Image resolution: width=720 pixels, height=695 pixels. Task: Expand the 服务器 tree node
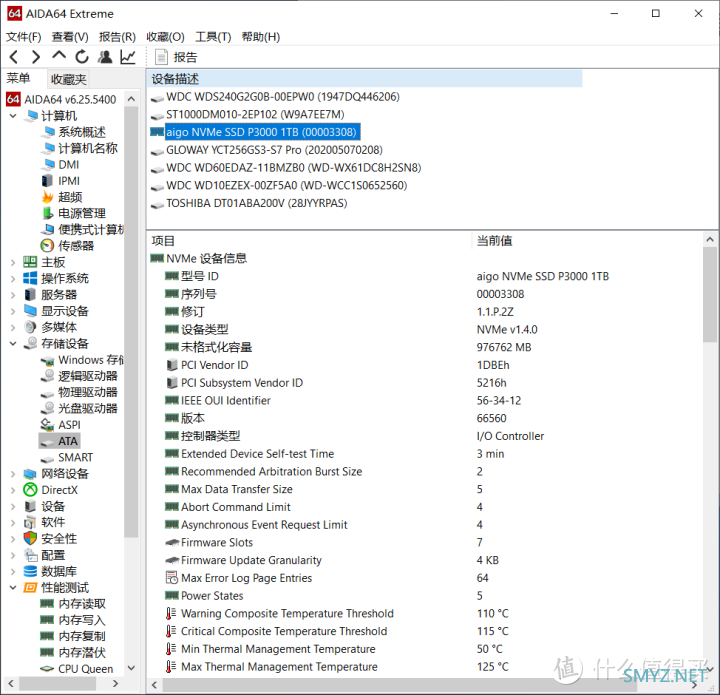pyautogui.click(x=13, y=295)
